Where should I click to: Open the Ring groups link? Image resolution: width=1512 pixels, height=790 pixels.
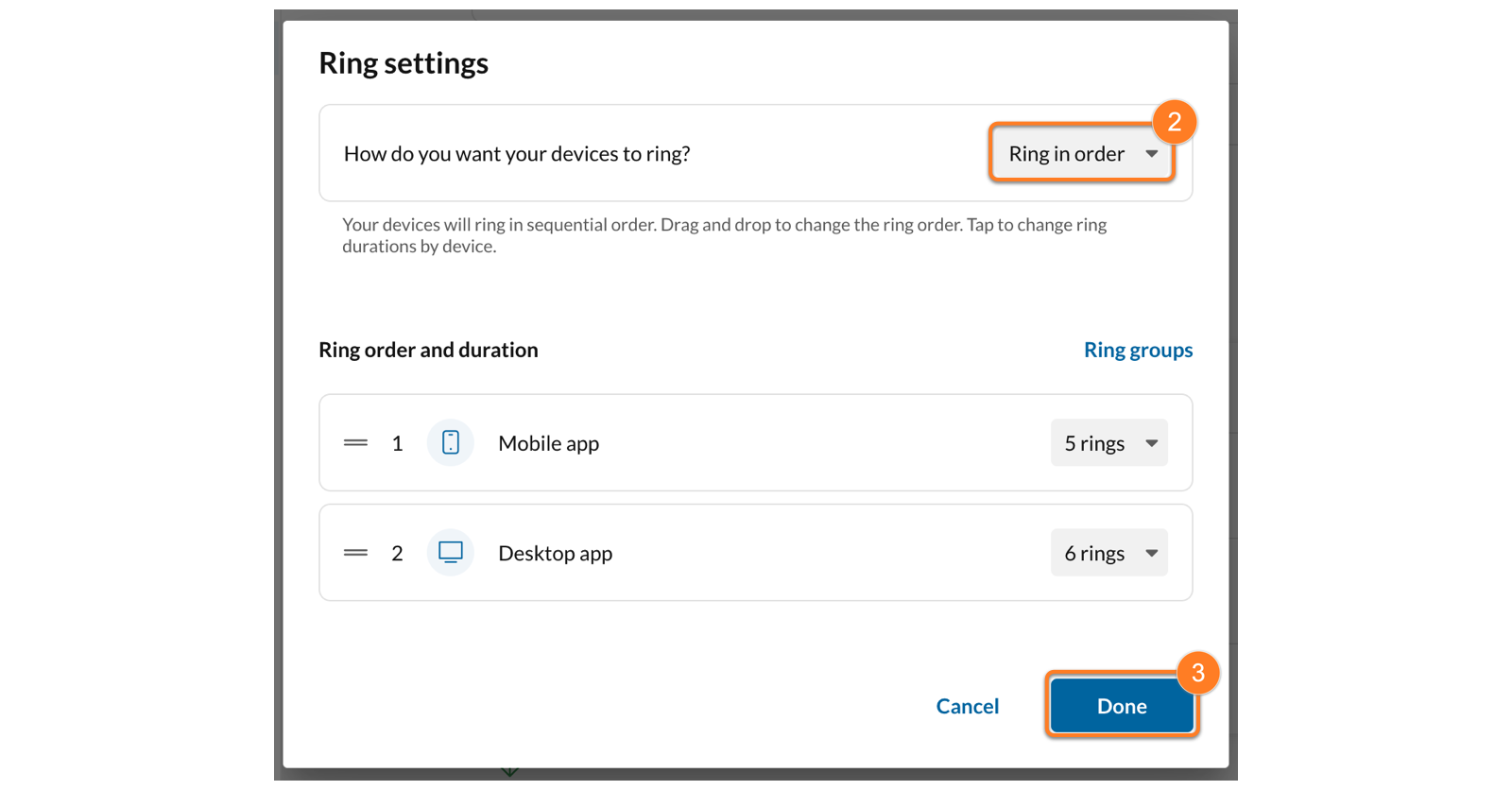1138,350
